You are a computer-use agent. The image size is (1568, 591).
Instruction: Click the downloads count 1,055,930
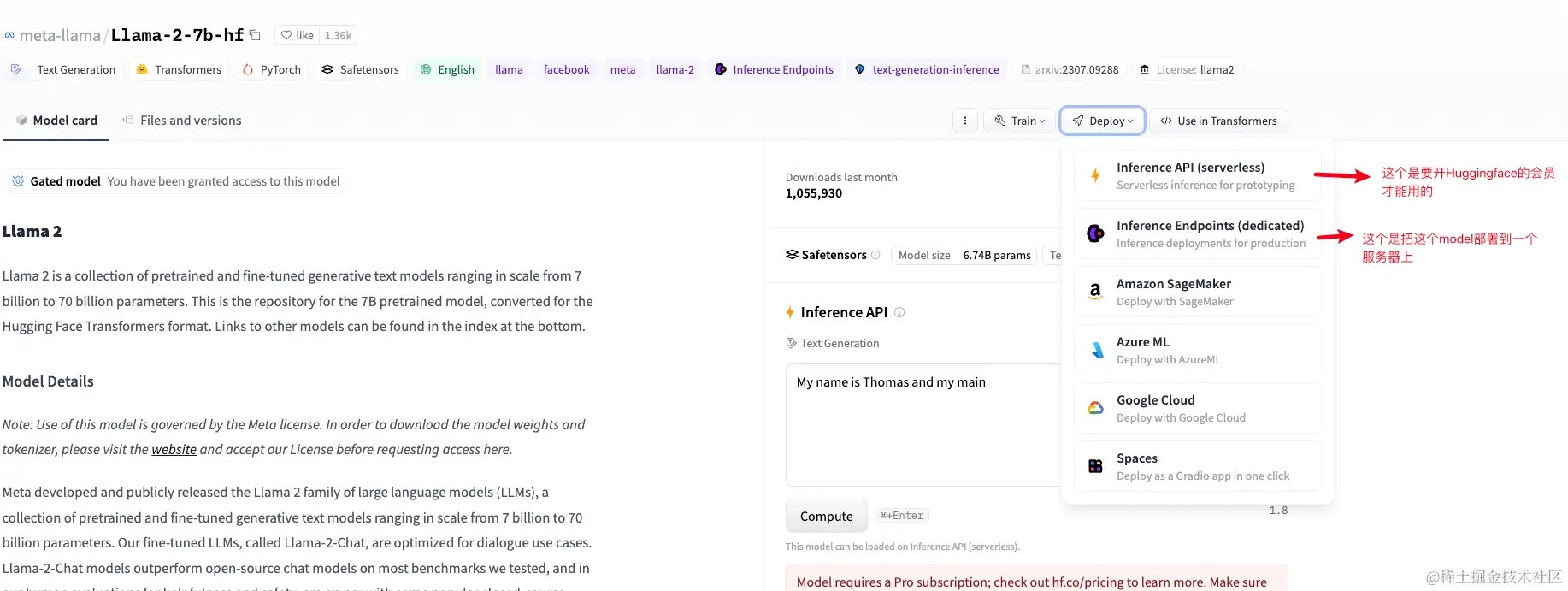pos(814,193)
